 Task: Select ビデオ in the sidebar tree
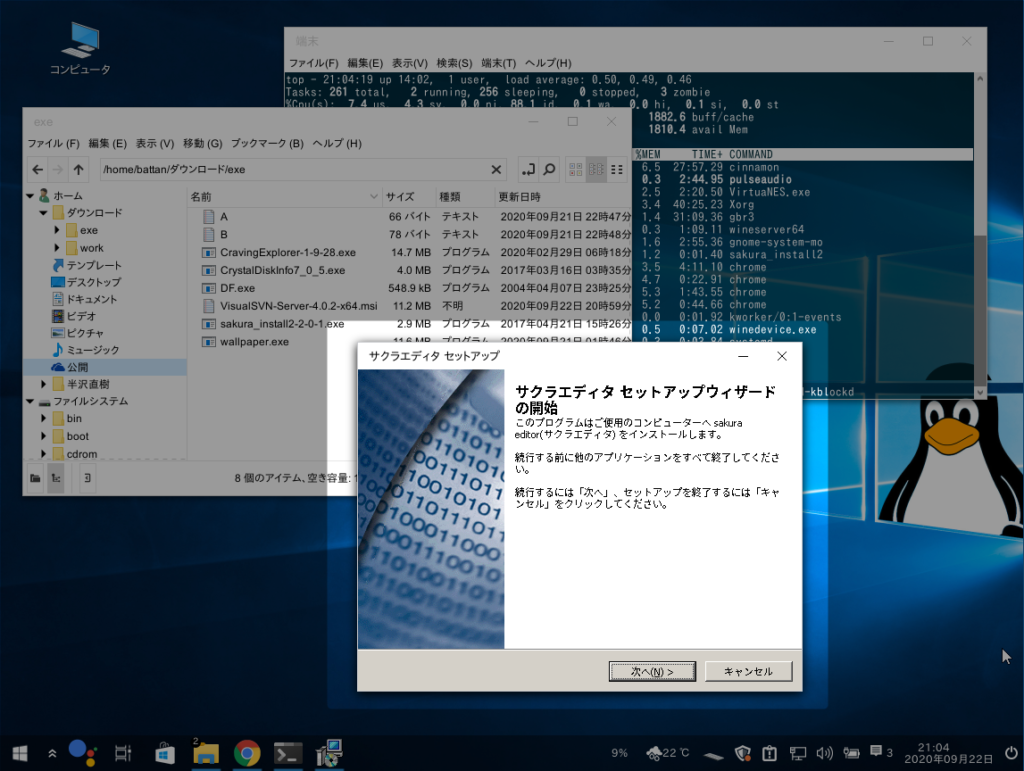pyautogui.click(x=81, y=316)
